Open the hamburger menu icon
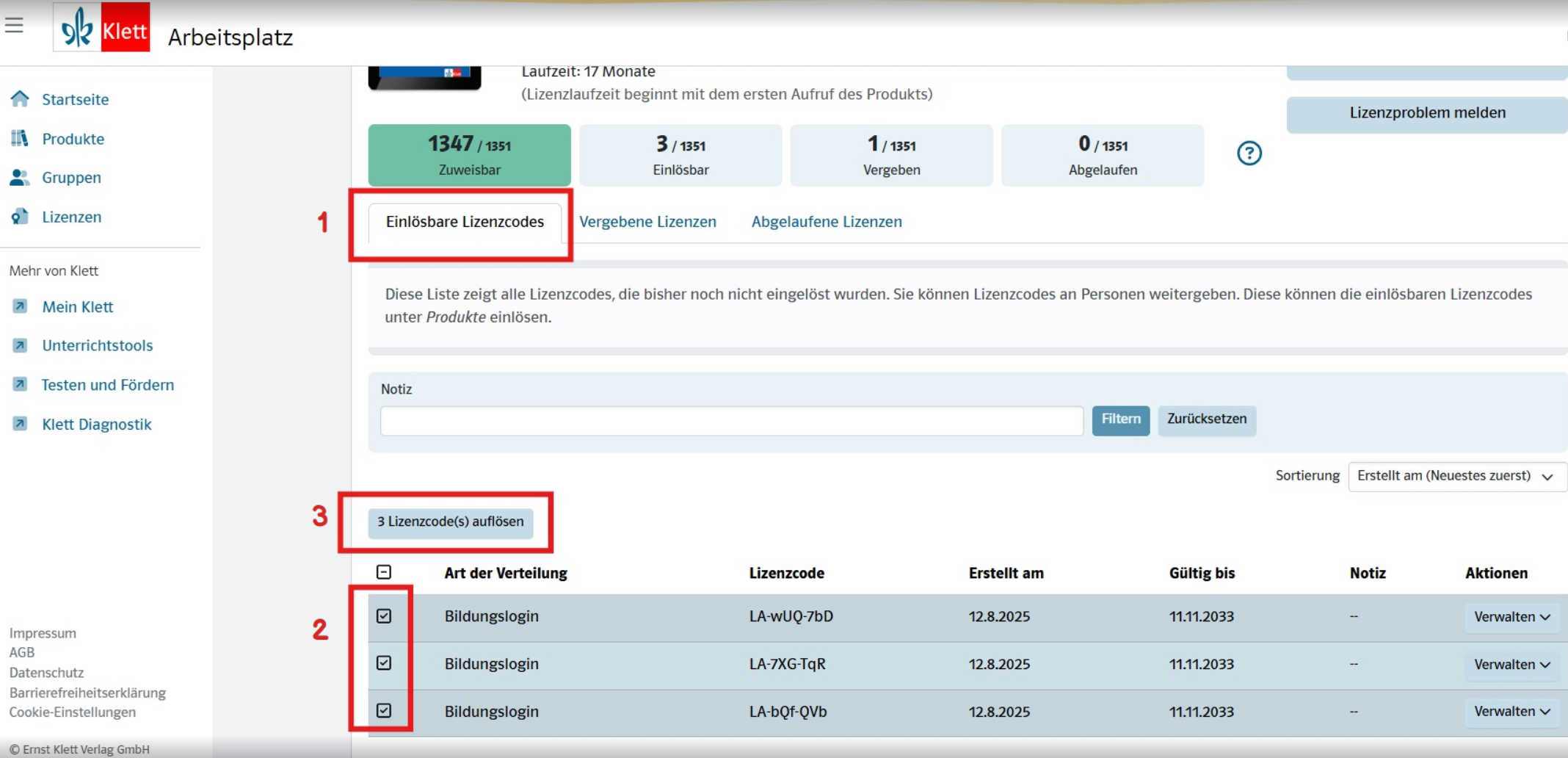 coord(14,26)
